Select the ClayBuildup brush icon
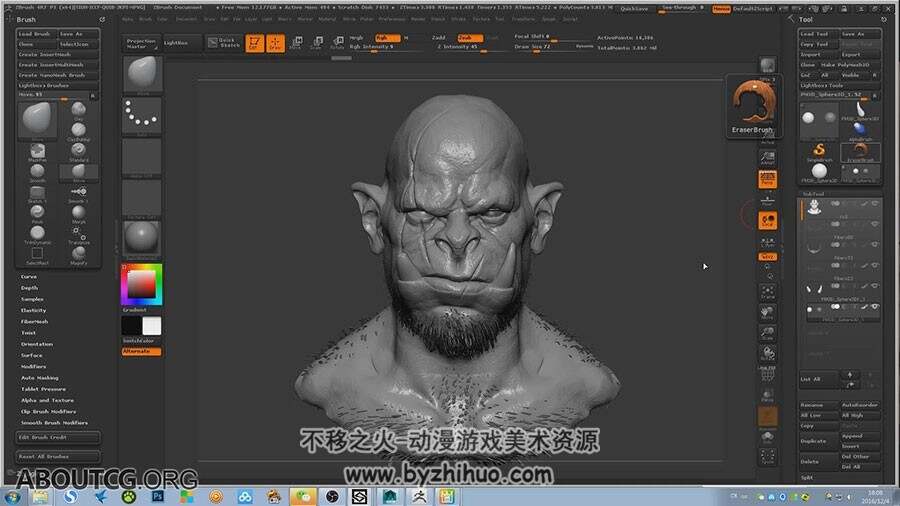This screenshot has width=900, height=506. pos(79,131)
